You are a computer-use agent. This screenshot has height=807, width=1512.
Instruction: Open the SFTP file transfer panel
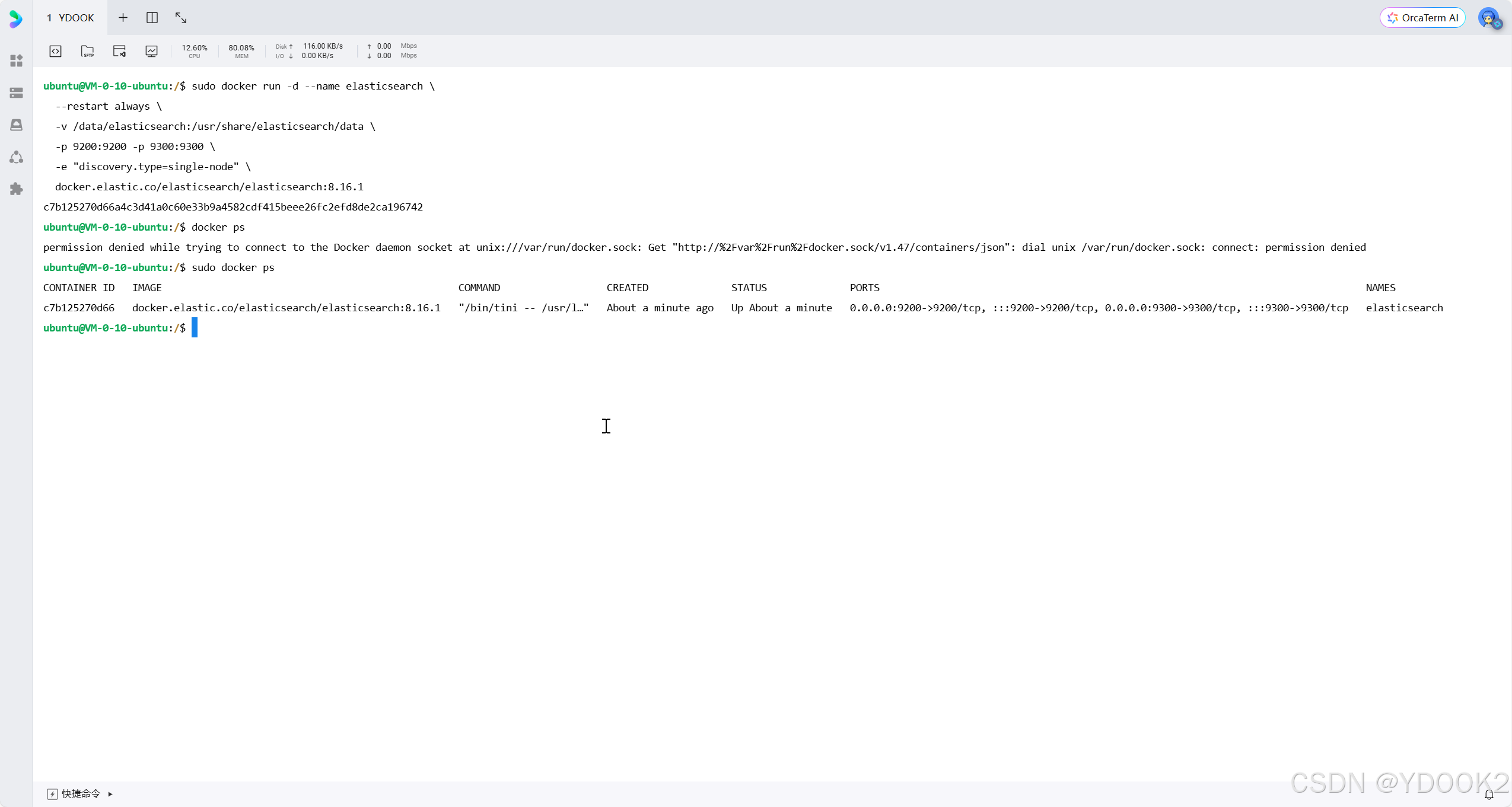tap(88, 52)
